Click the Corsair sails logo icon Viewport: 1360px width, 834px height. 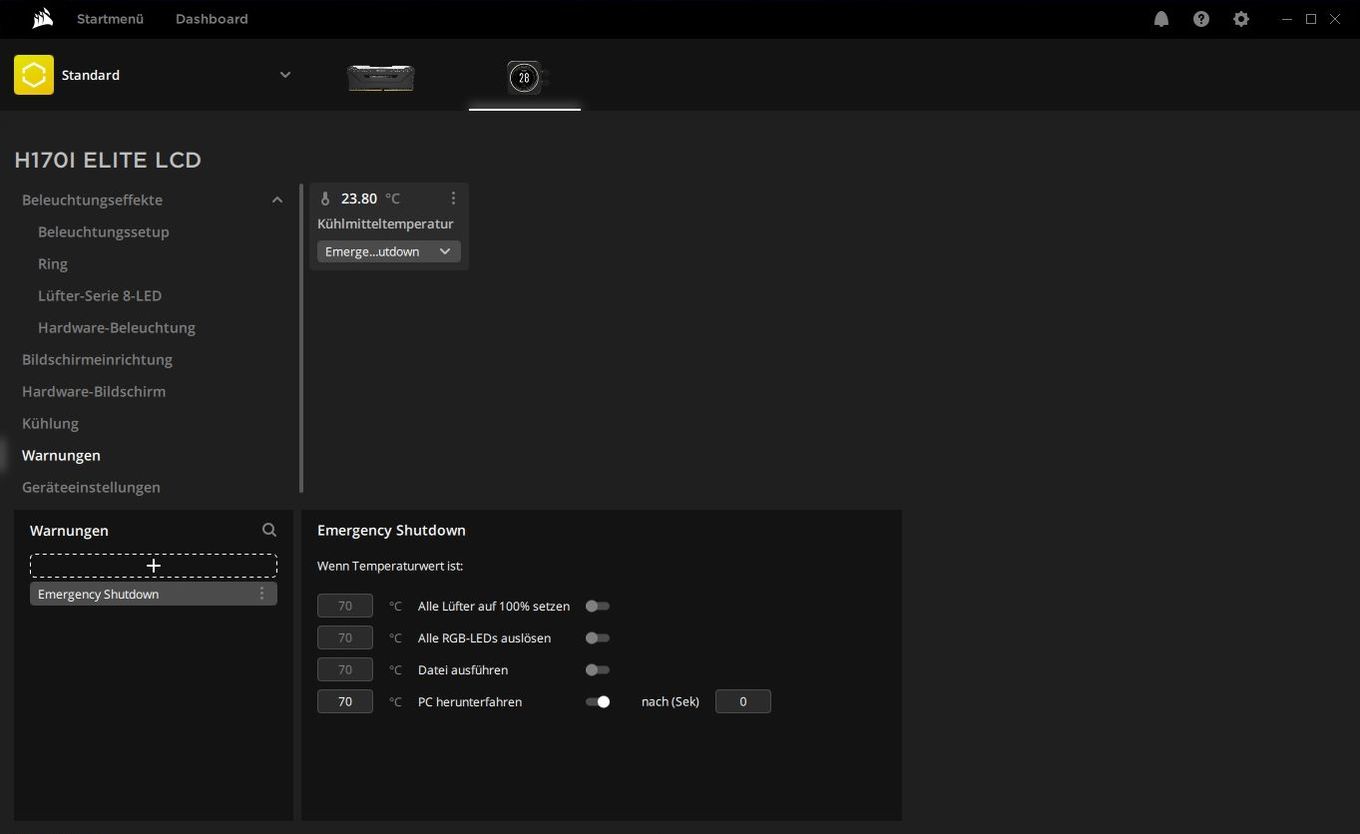coord(43,18)
